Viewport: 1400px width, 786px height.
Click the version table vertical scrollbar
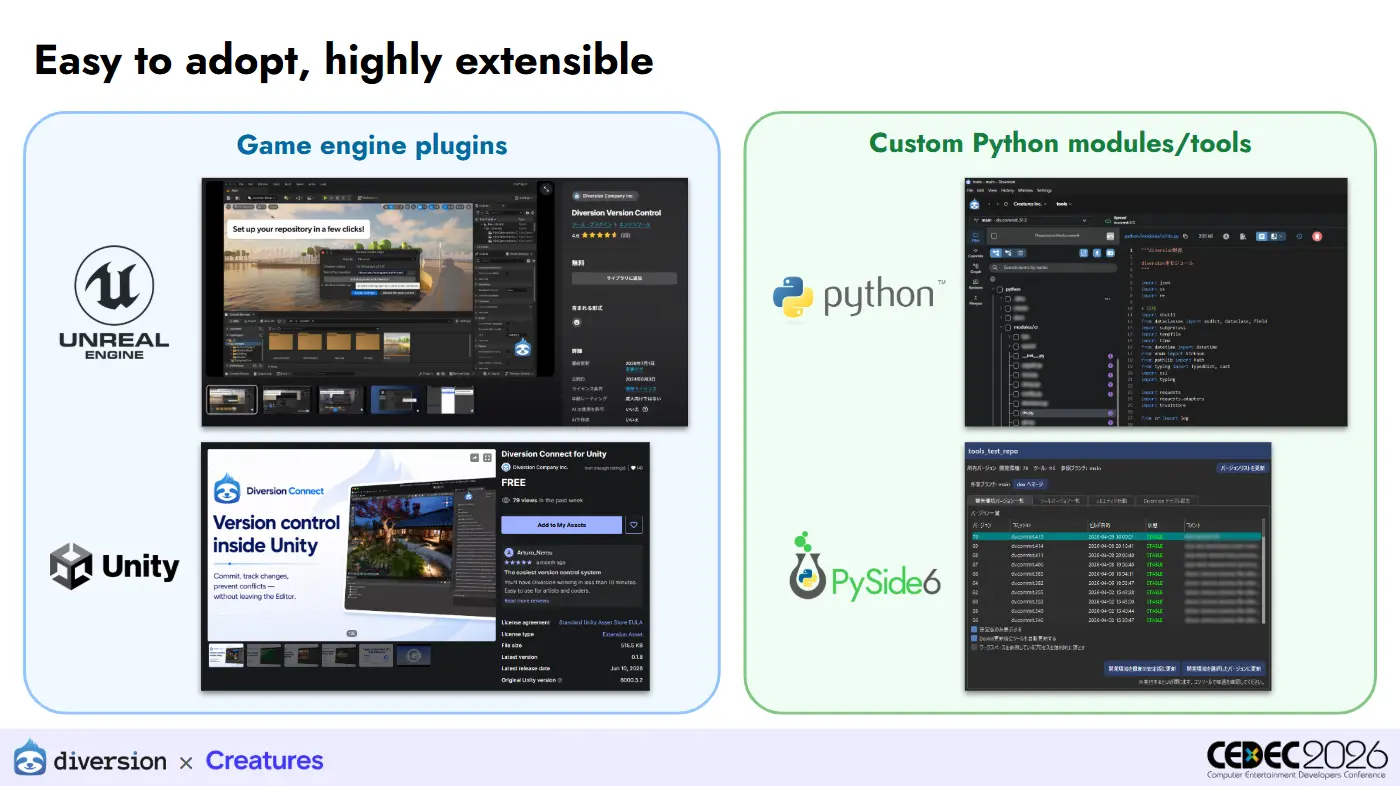click(x=1263, y=570)
